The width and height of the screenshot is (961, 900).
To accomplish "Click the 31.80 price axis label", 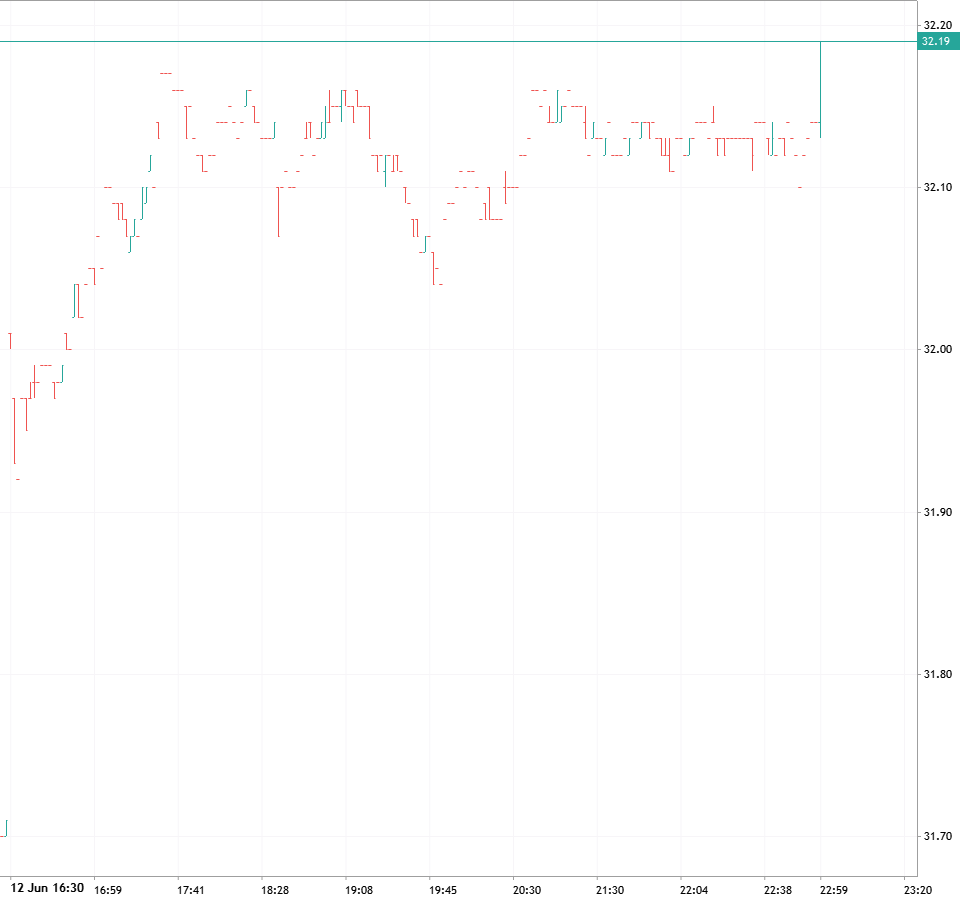I will [x=938, y=674].
